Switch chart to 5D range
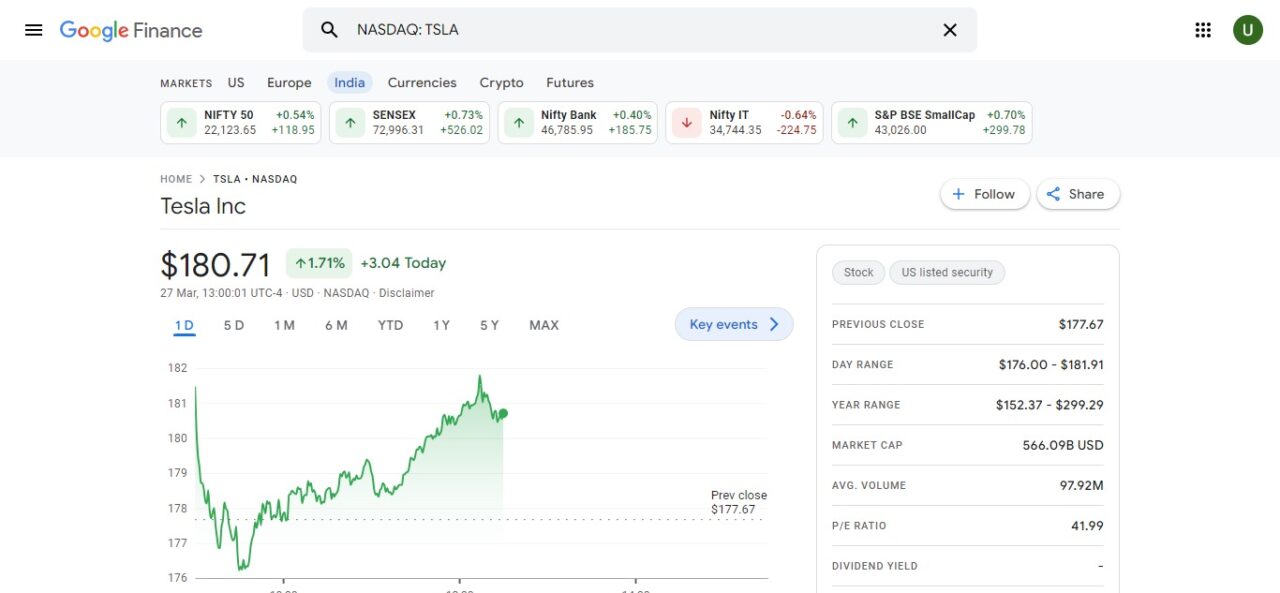Image resolution: width=1280 pixels, height=593 pixels. click(x=234, y=325)
